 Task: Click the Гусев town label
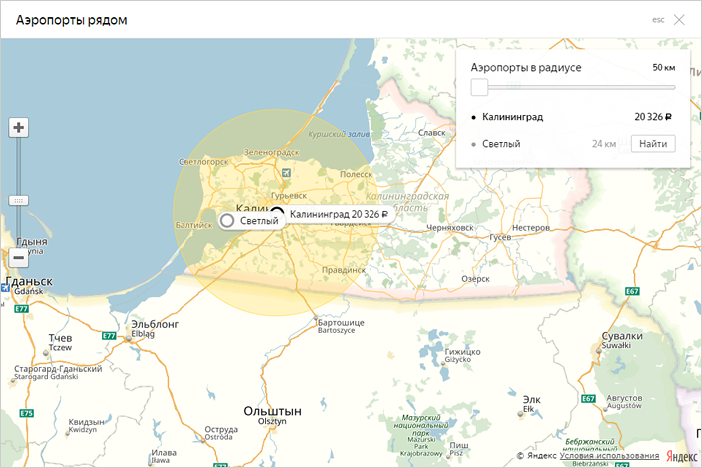tap(500, 237)
